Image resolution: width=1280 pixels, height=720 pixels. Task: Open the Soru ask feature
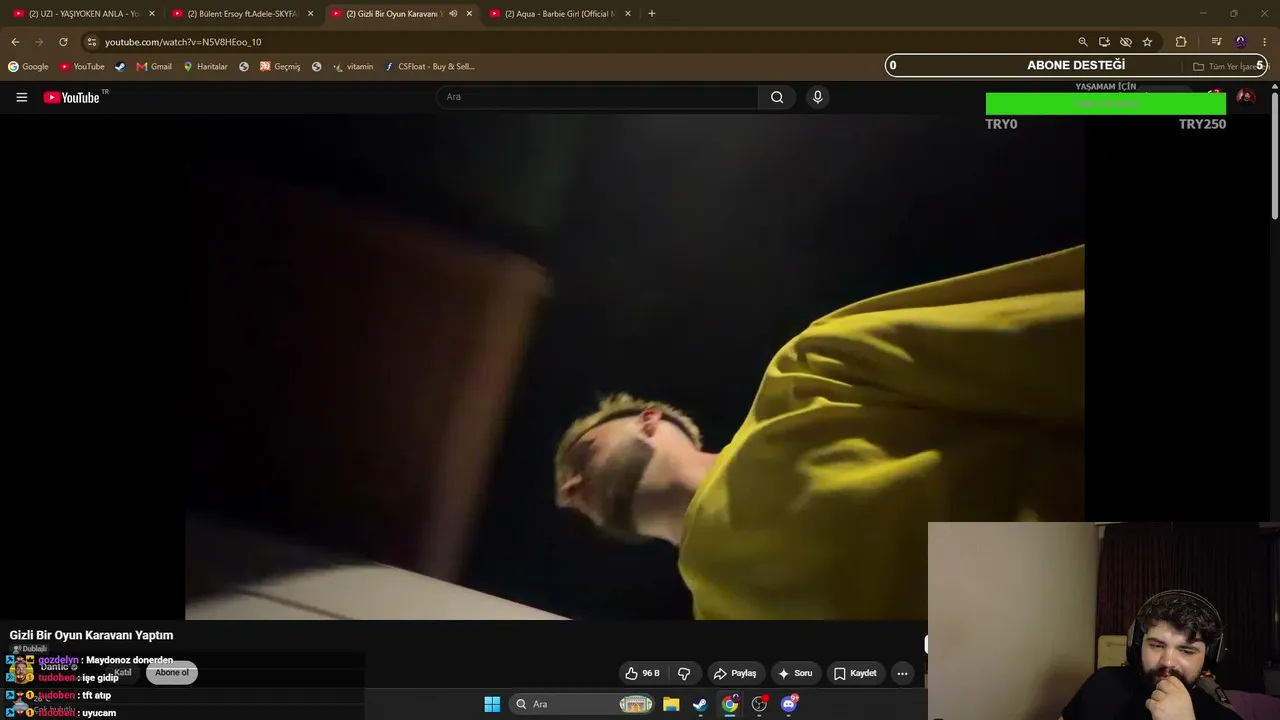[795, 673]
